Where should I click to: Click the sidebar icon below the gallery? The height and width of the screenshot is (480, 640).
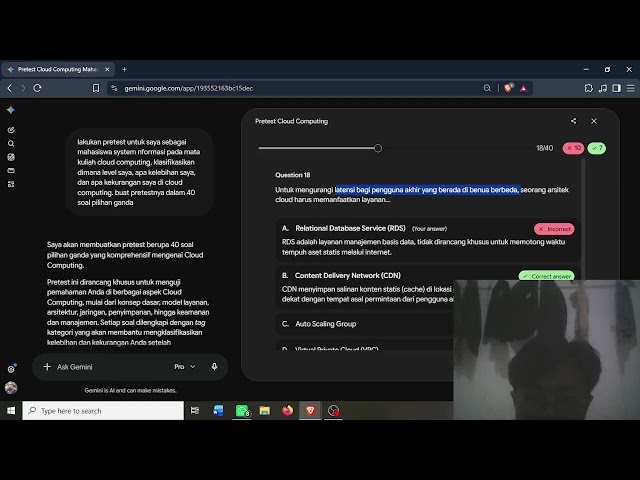coord(11,171)
